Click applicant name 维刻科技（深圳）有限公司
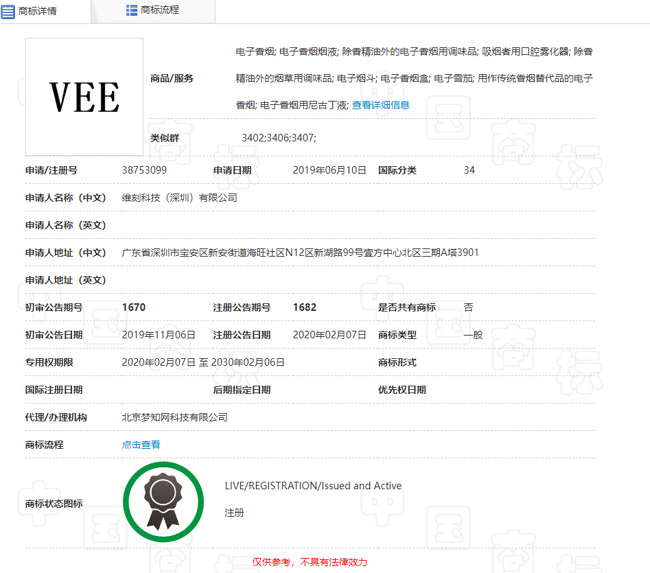The height and width of the screenshot is (573, 650). pyautogui.click(x=179, y=198)
